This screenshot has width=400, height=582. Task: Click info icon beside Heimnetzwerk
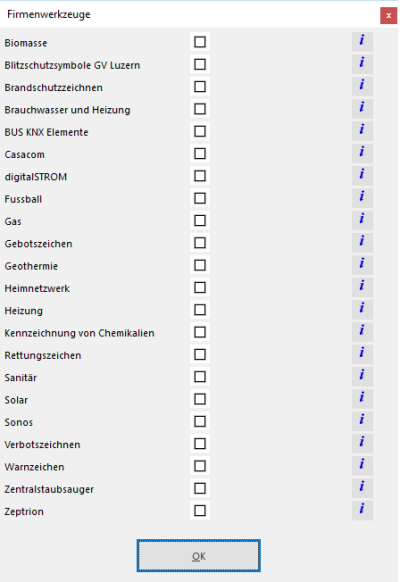(x=362, y=287)
